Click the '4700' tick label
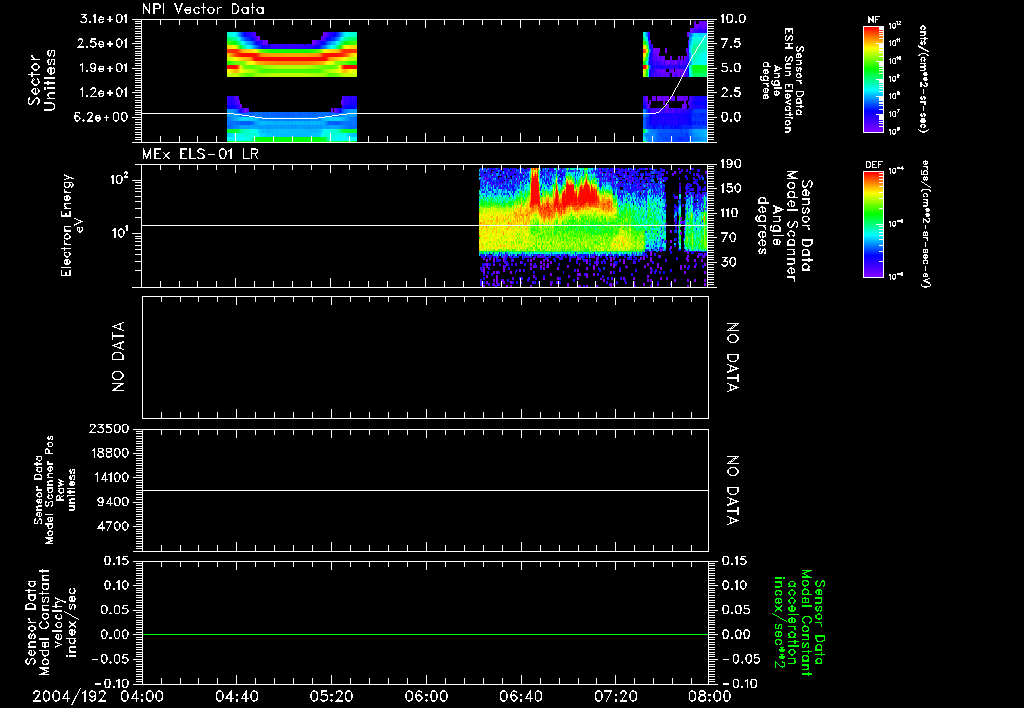Image resolution: width=1024 pixels, height=708 pixels. coord(114,526)
